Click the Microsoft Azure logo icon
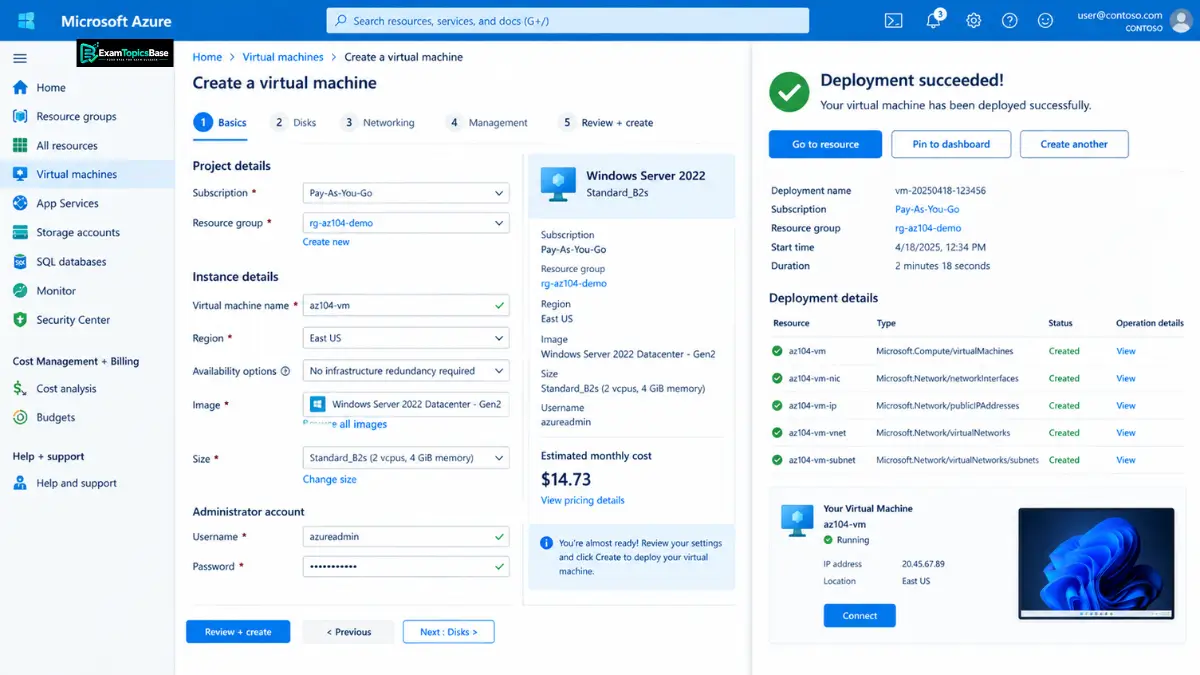Screen dimensions: 1200x675 (x=27, y=20)
